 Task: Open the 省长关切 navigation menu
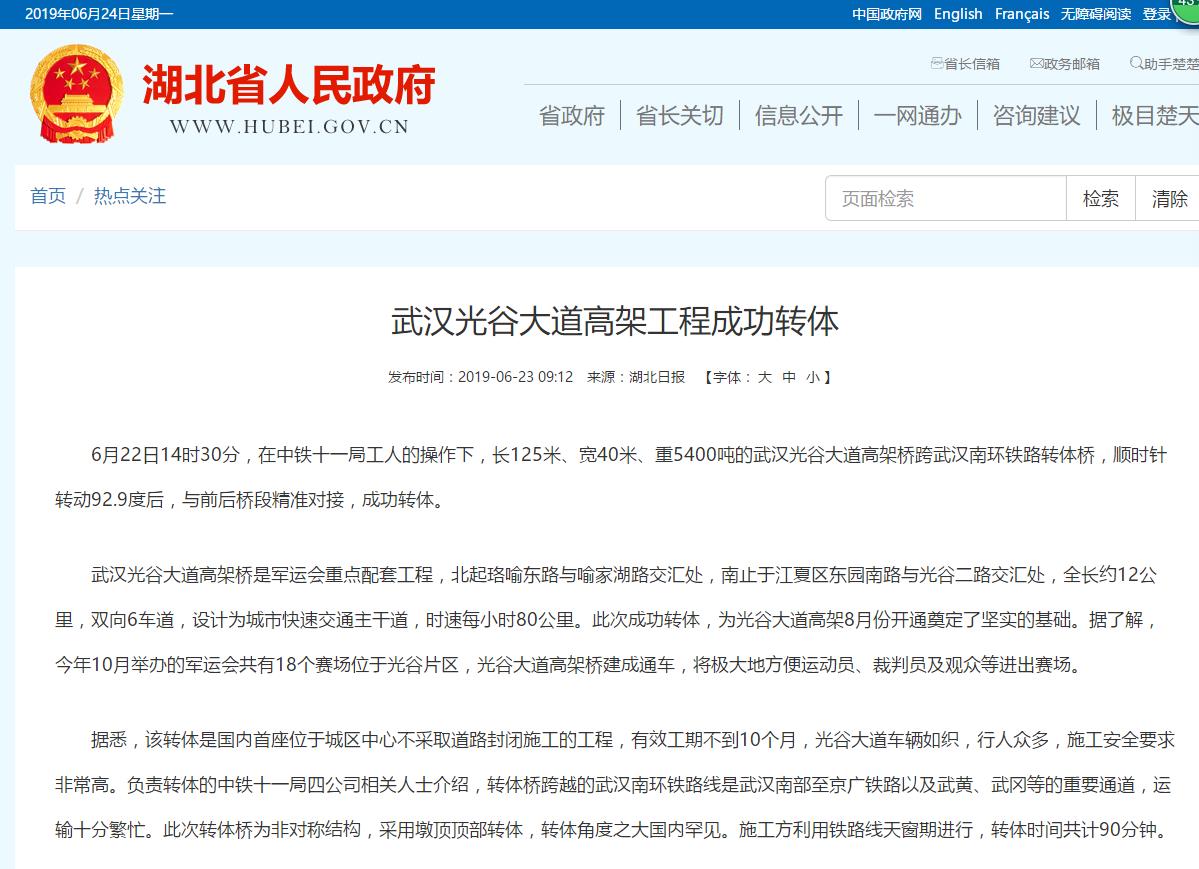[x=679, y=116]
